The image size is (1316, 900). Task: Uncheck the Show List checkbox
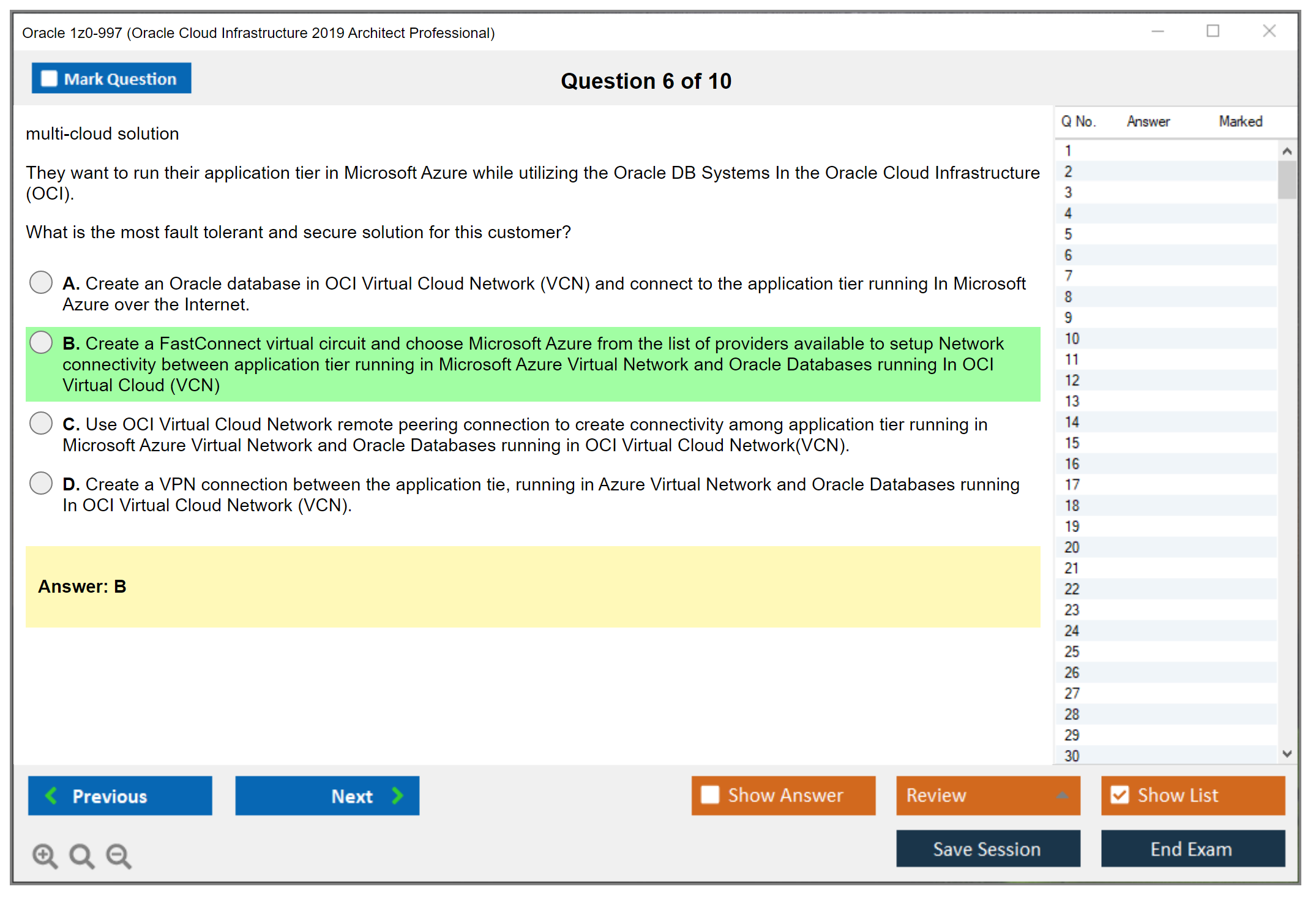point(1120,795)
